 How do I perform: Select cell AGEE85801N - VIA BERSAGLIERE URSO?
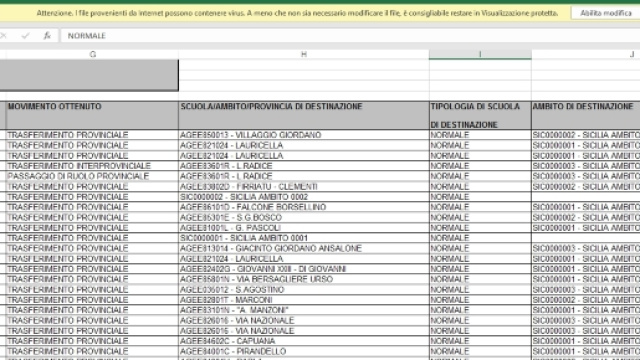tap(304, 279)
